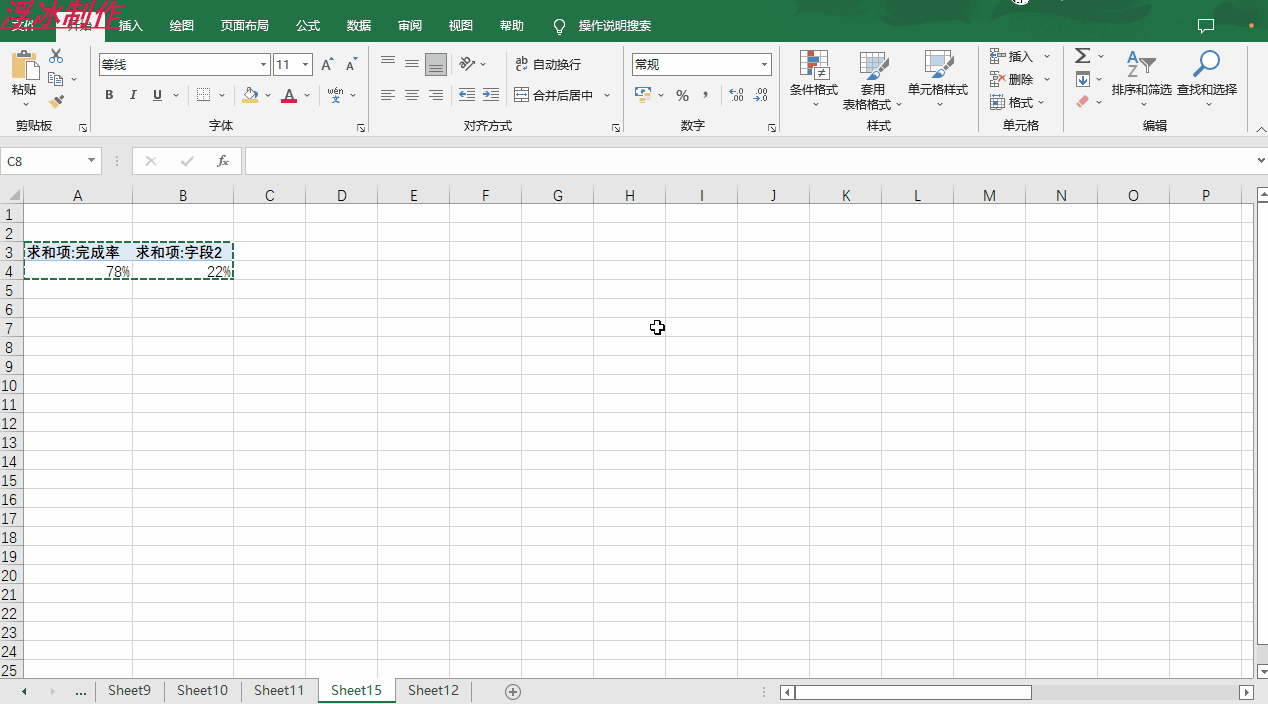Click 删除 delete cells button
Viewport: 1268px width, 704px height.
coord(1012,79)
